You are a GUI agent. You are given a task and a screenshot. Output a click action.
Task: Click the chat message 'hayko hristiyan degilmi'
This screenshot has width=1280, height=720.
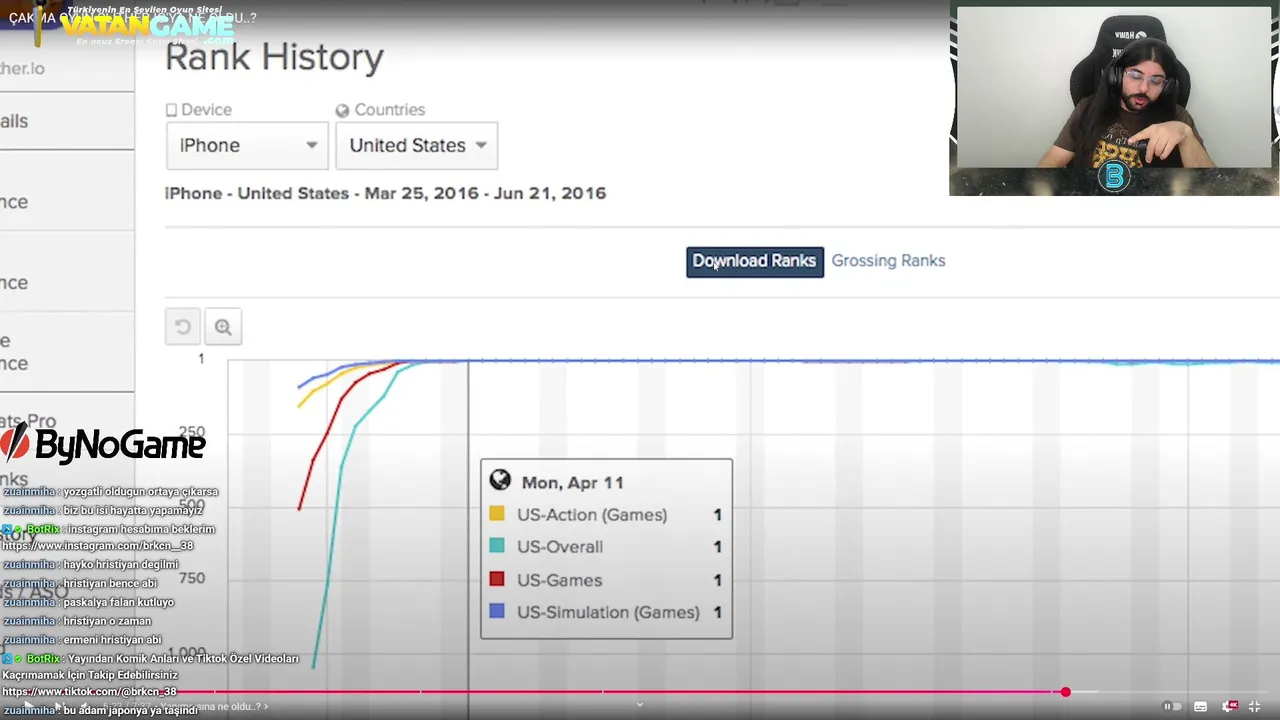click(x=121, y=565)
